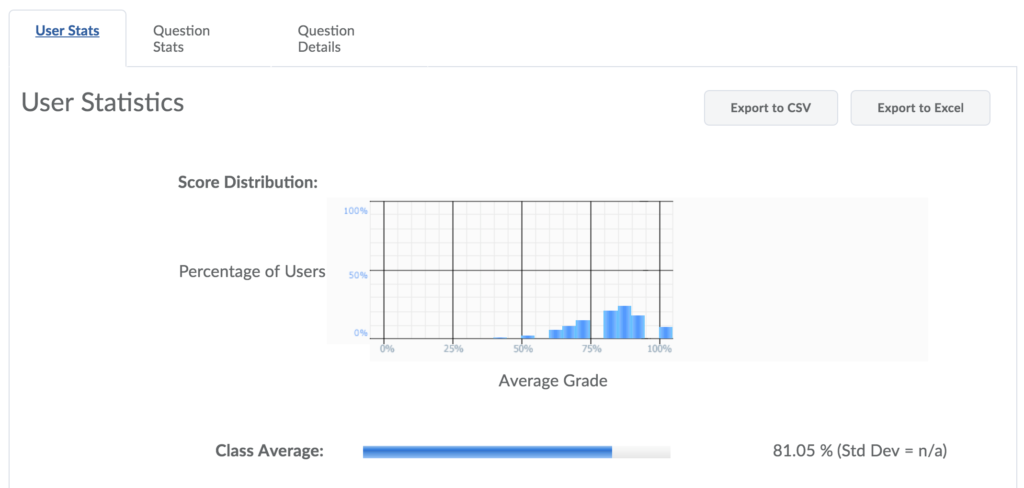
Task: Click the 0% label on the horizontal axis
Action: click(x=387, y=349)
